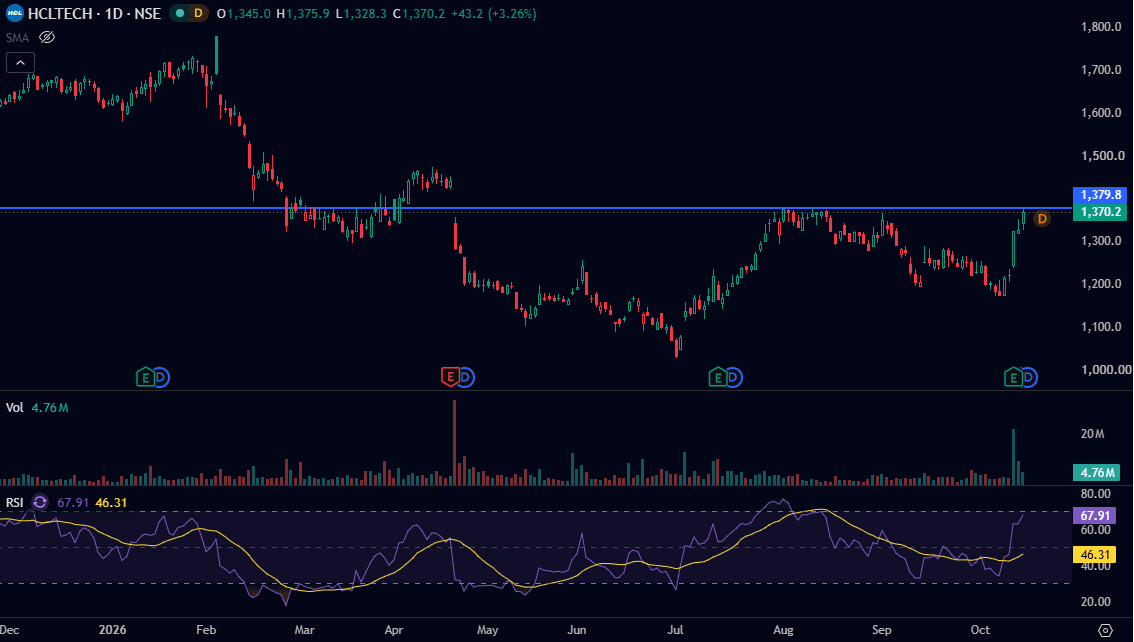Click volume value 4.76 M in the legend
The height and width of the screenshot is (642, 1134).
[50, 408]
